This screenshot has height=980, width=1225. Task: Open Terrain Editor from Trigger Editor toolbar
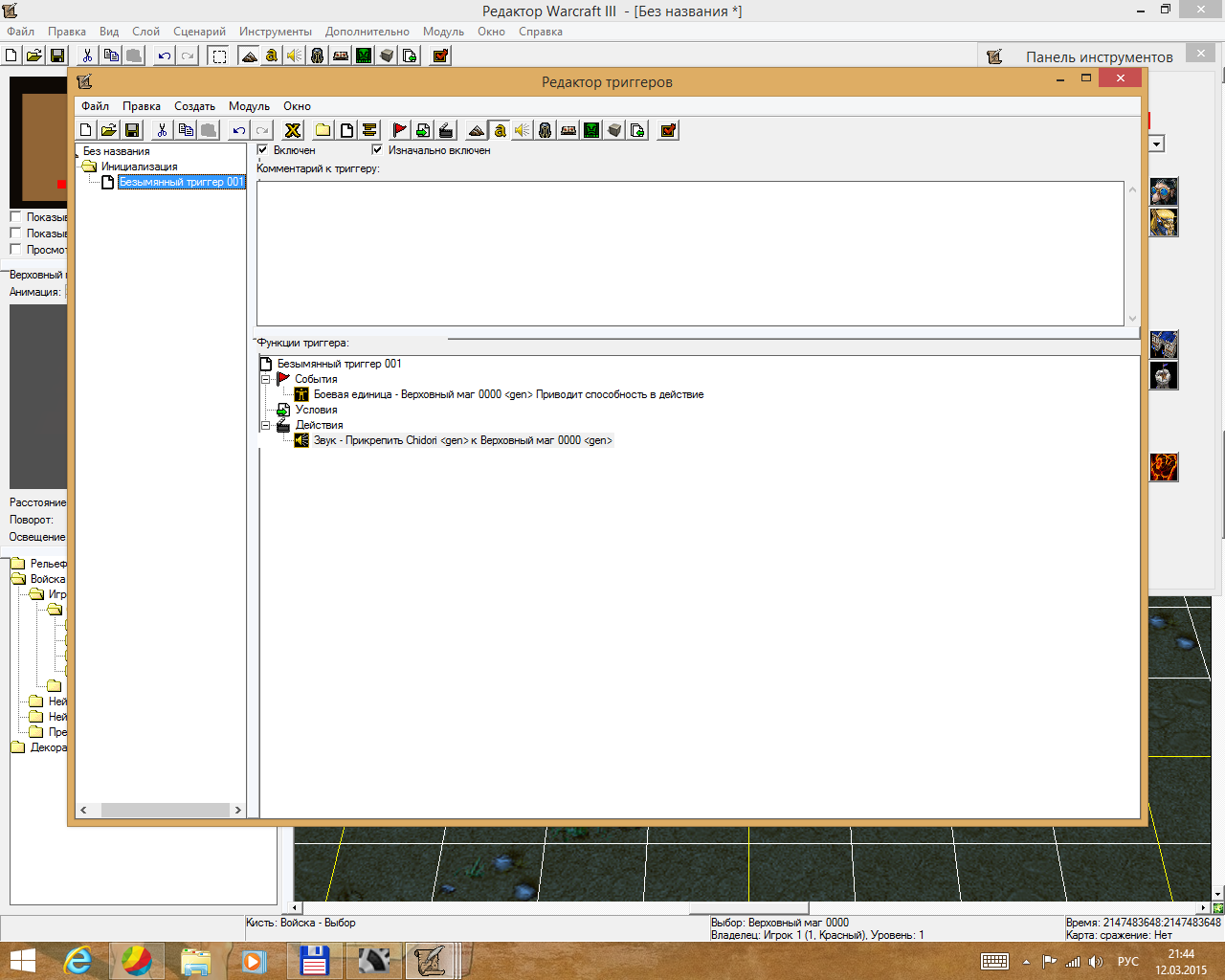(x=477, y=130)
